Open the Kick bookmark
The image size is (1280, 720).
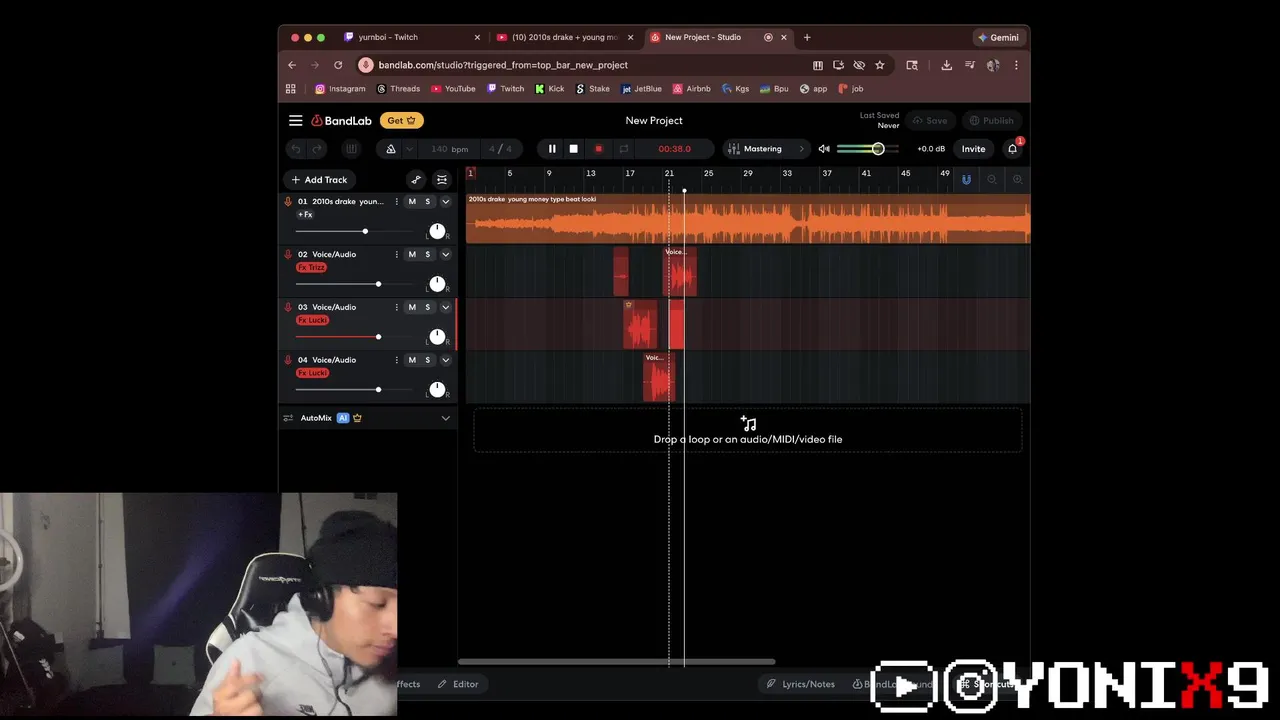coord(550,89)
